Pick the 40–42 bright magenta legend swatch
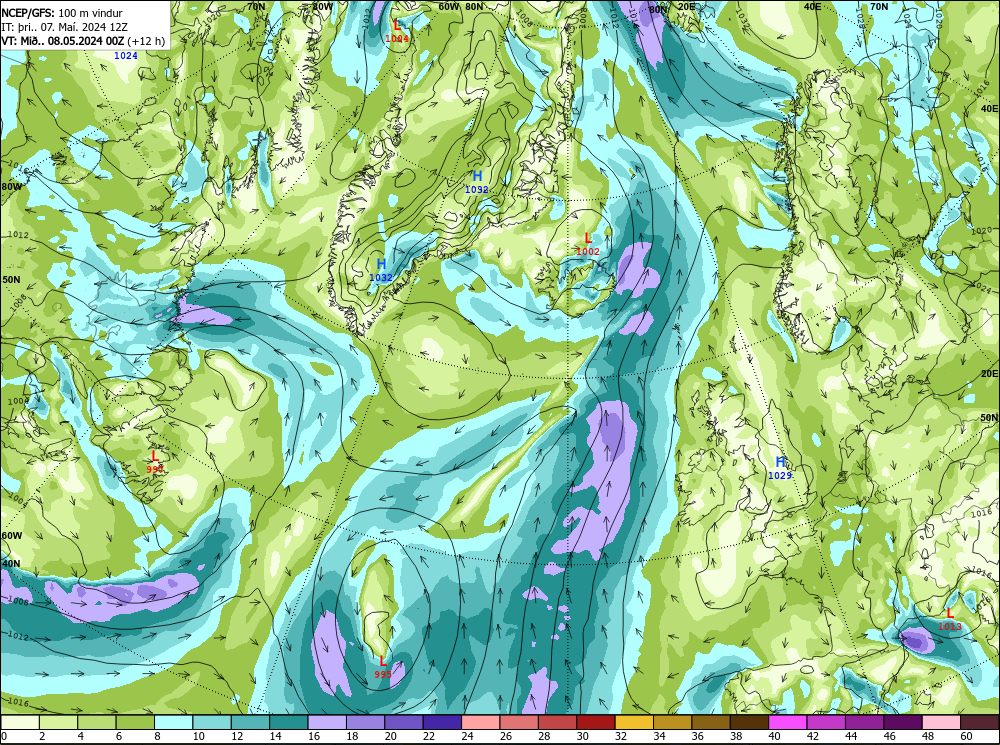The image size is (1000, 745). (788, 722)
